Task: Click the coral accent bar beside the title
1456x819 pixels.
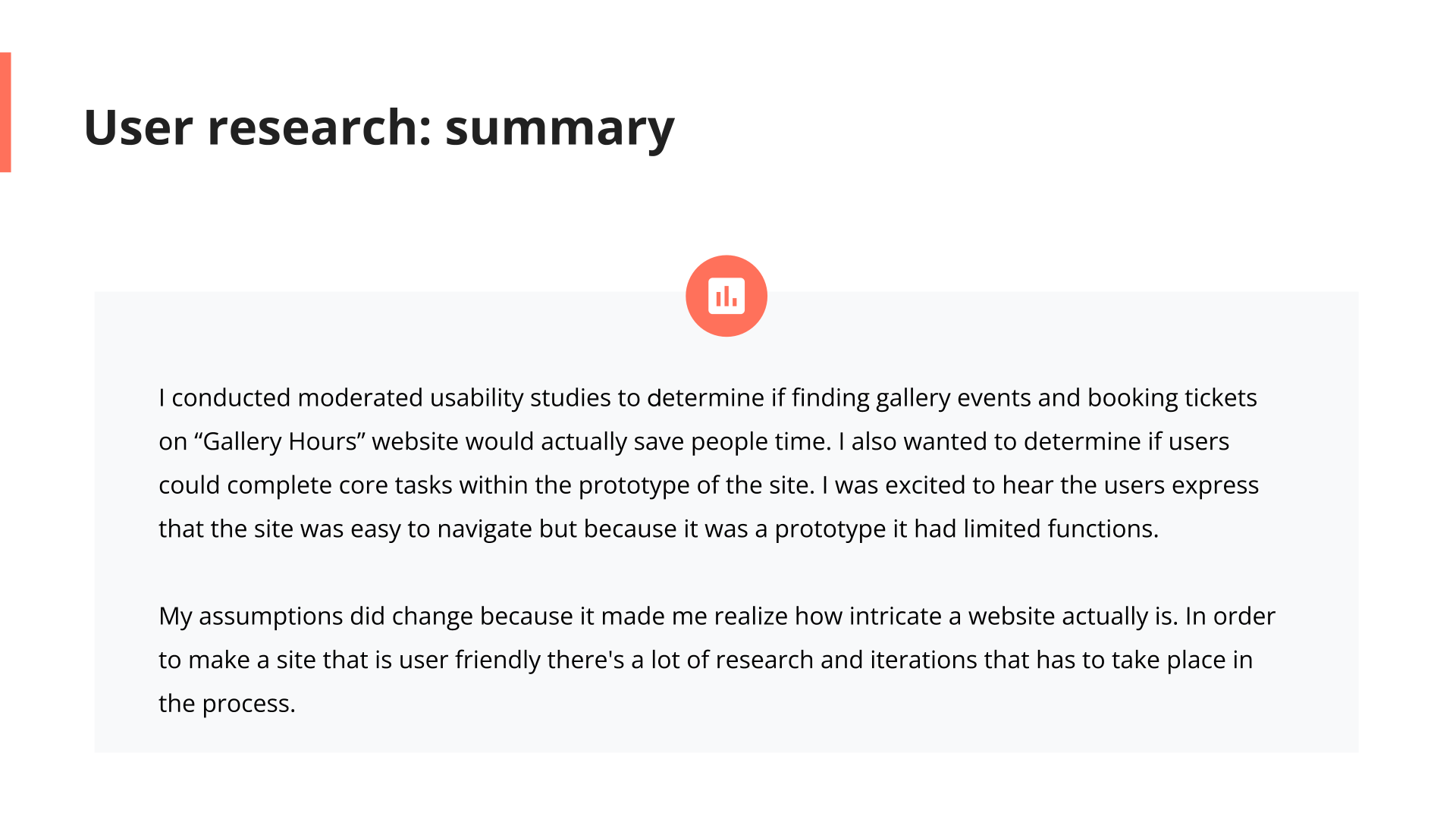Action: coord(5,112)
